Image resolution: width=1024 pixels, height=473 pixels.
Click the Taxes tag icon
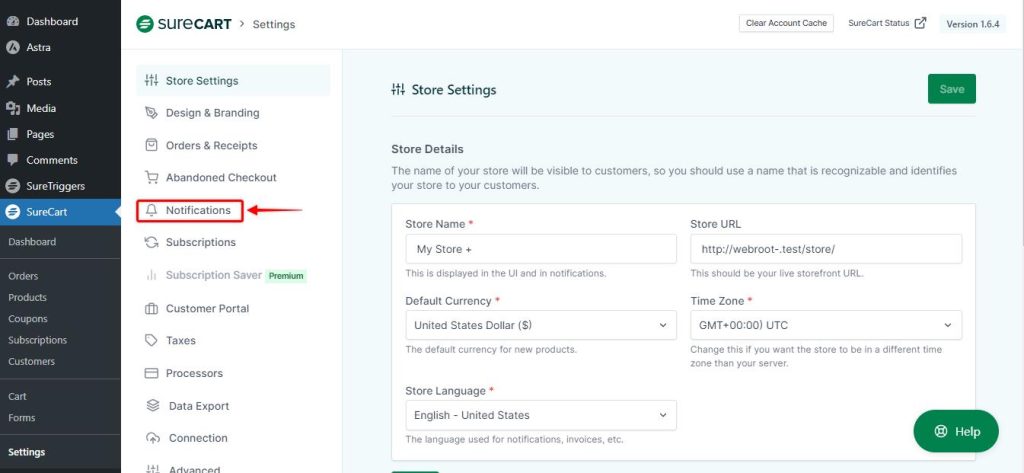(152, 340)
